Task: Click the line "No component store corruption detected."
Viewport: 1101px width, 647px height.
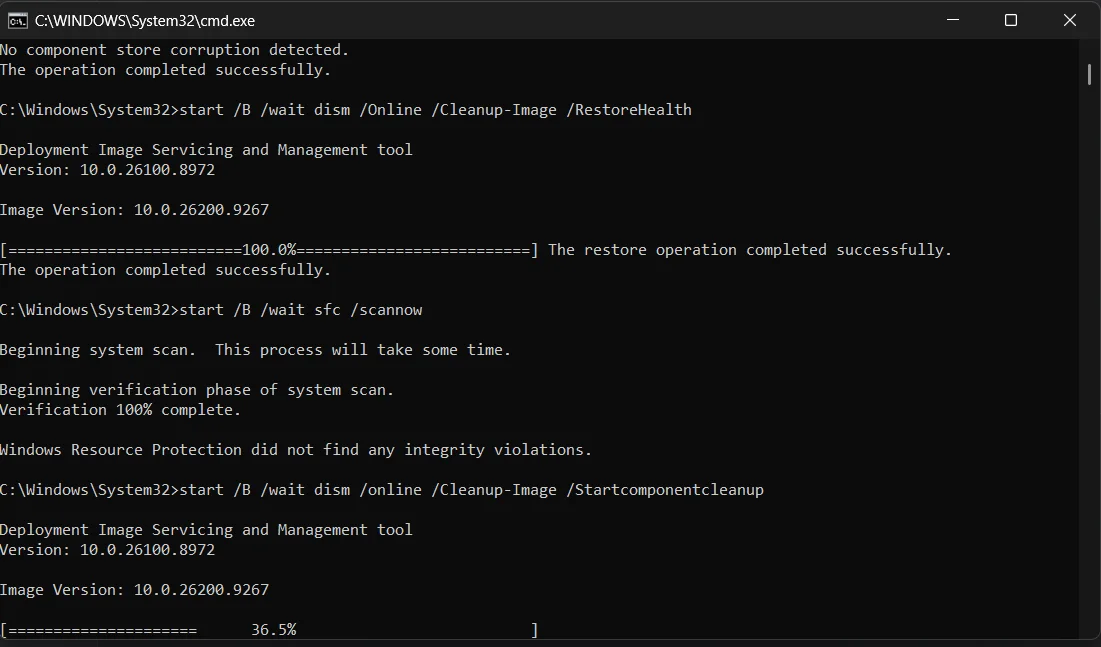Action: coord(174,50)
